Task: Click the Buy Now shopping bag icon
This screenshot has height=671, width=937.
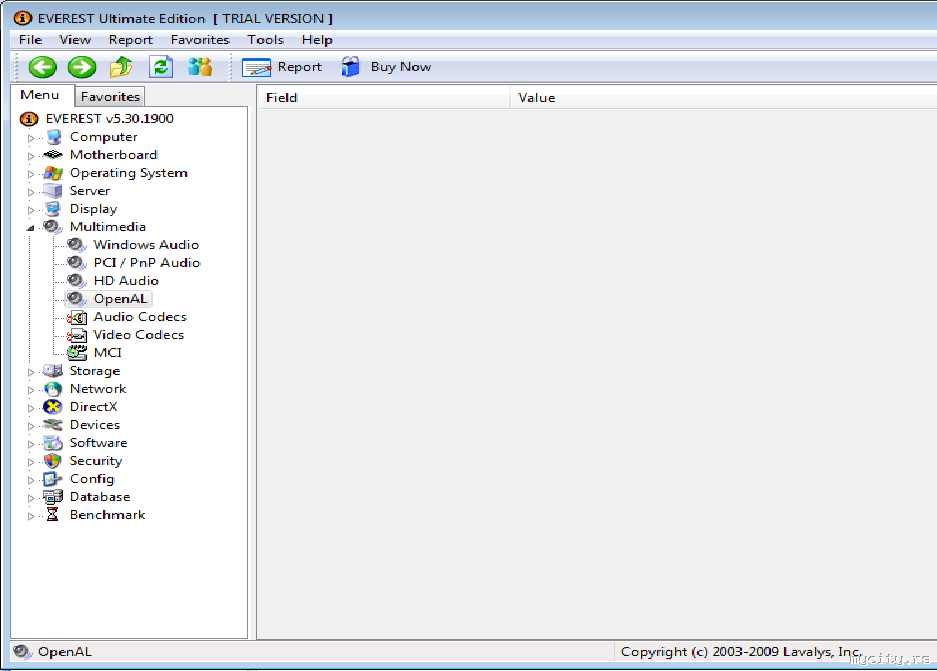Action: click(350, 66)
